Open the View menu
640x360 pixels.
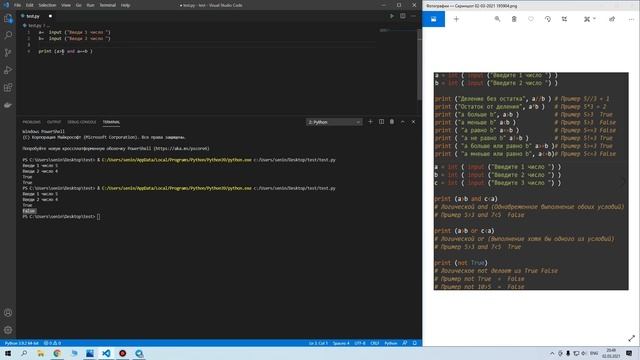pos(66,5)
